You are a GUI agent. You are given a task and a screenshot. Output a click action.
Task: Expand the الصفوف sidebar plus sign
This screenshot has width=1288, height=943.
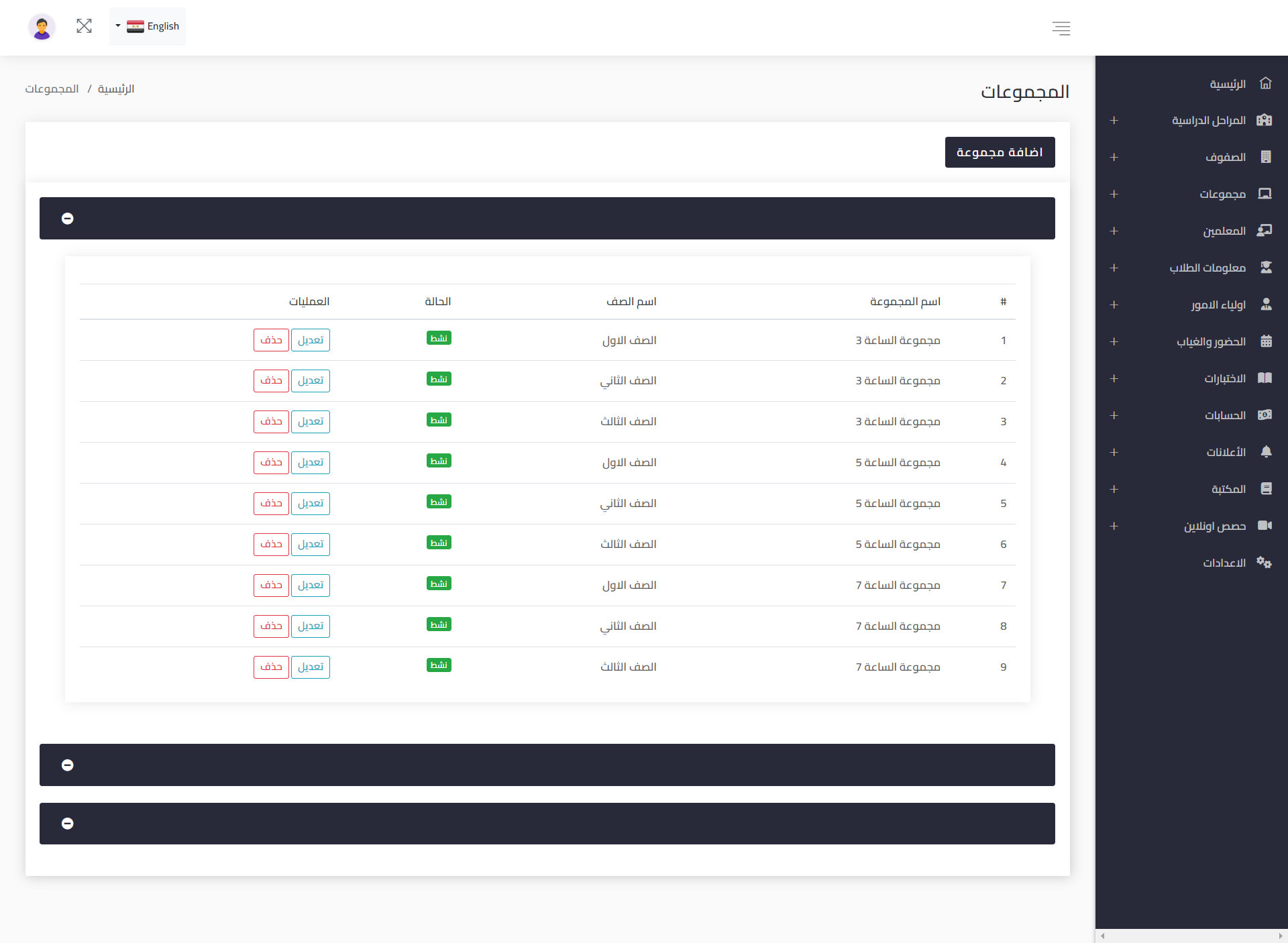(1114, 158)
